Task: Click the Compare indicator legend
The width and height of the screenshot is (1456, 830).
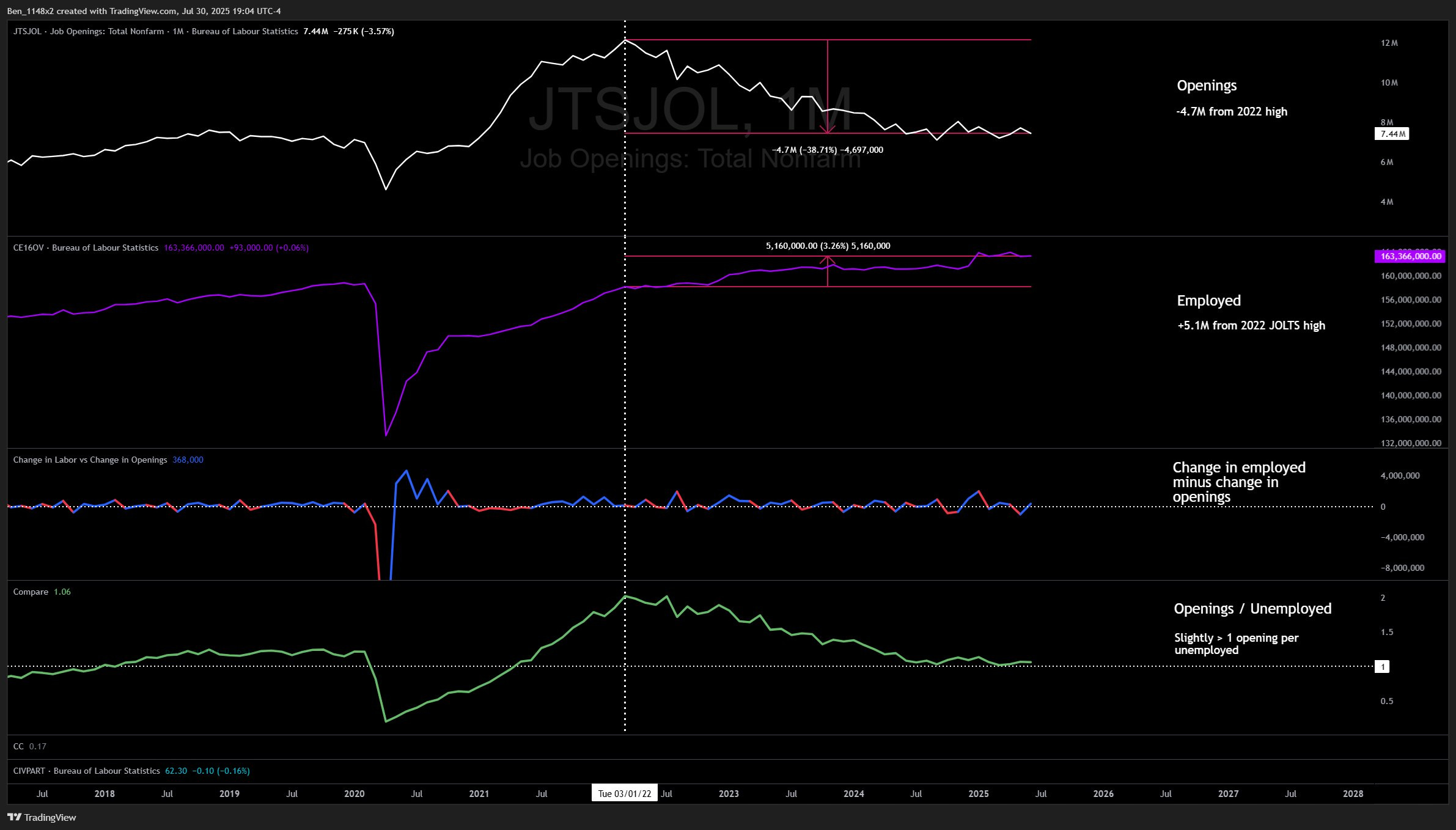Action: tap(31, 592)
